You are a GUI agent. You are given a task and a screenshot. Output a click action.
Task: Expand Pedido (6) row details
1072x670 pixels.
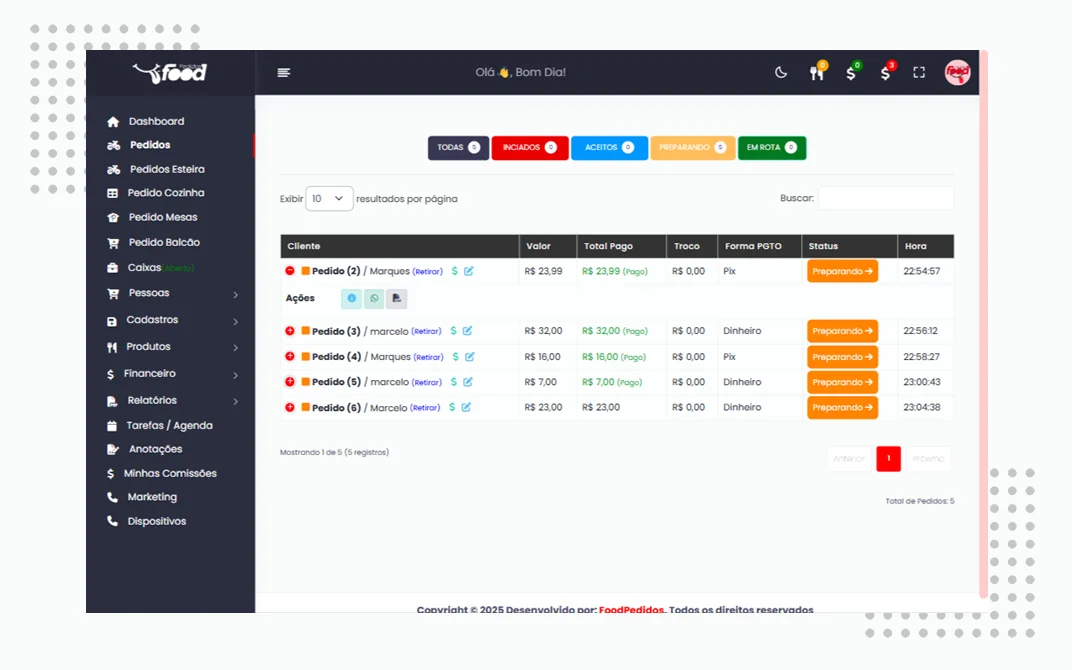tap(290, 407)
